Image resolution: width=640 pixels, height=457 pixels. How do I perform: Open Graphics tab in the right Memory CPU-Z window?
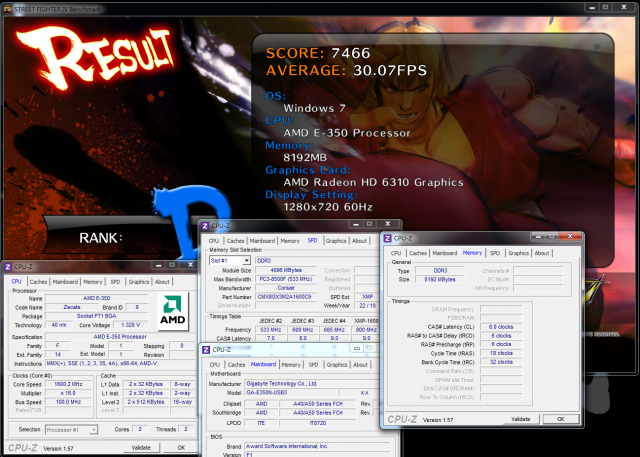click(518, 253)
